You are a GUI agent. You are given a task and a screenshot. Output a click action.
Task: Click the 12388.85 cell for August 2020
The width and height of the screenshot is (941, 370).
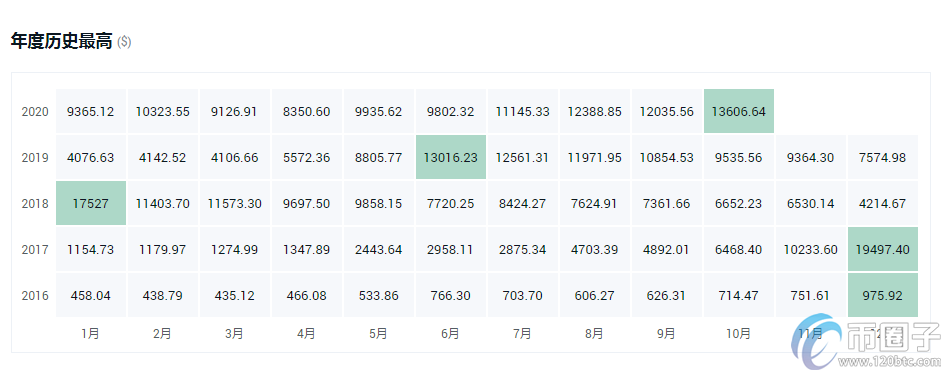pyautogui.click(x=595, y=112)
